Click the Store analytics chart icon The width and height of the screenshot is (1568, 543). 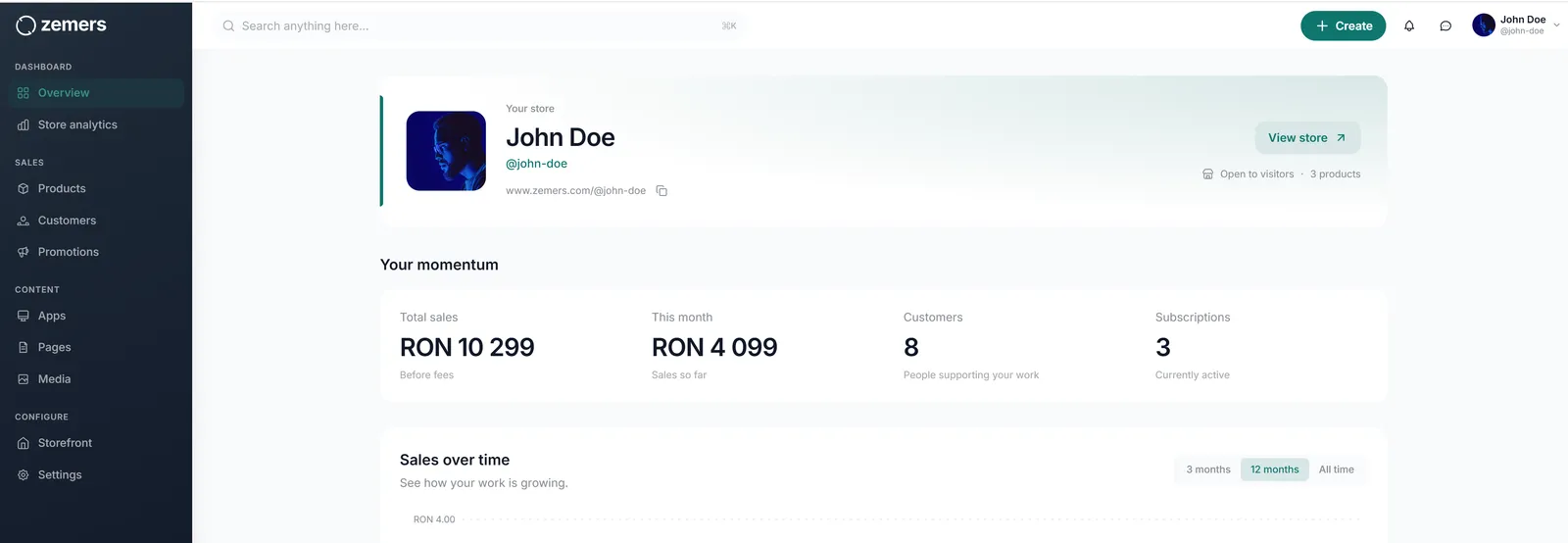(x=24, y=125)
